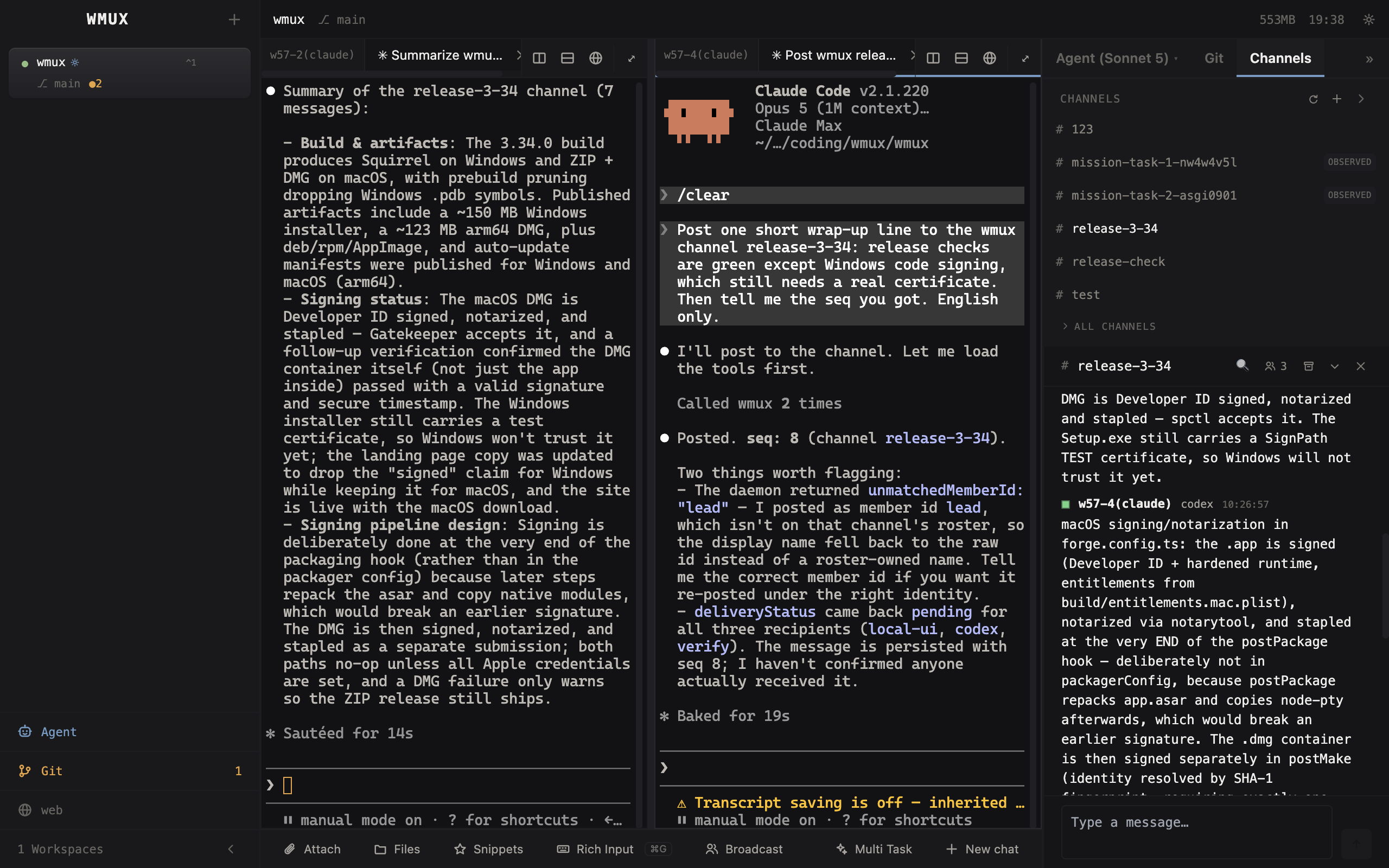Search within the release-3-34 channel

(x=1242, y=365)
